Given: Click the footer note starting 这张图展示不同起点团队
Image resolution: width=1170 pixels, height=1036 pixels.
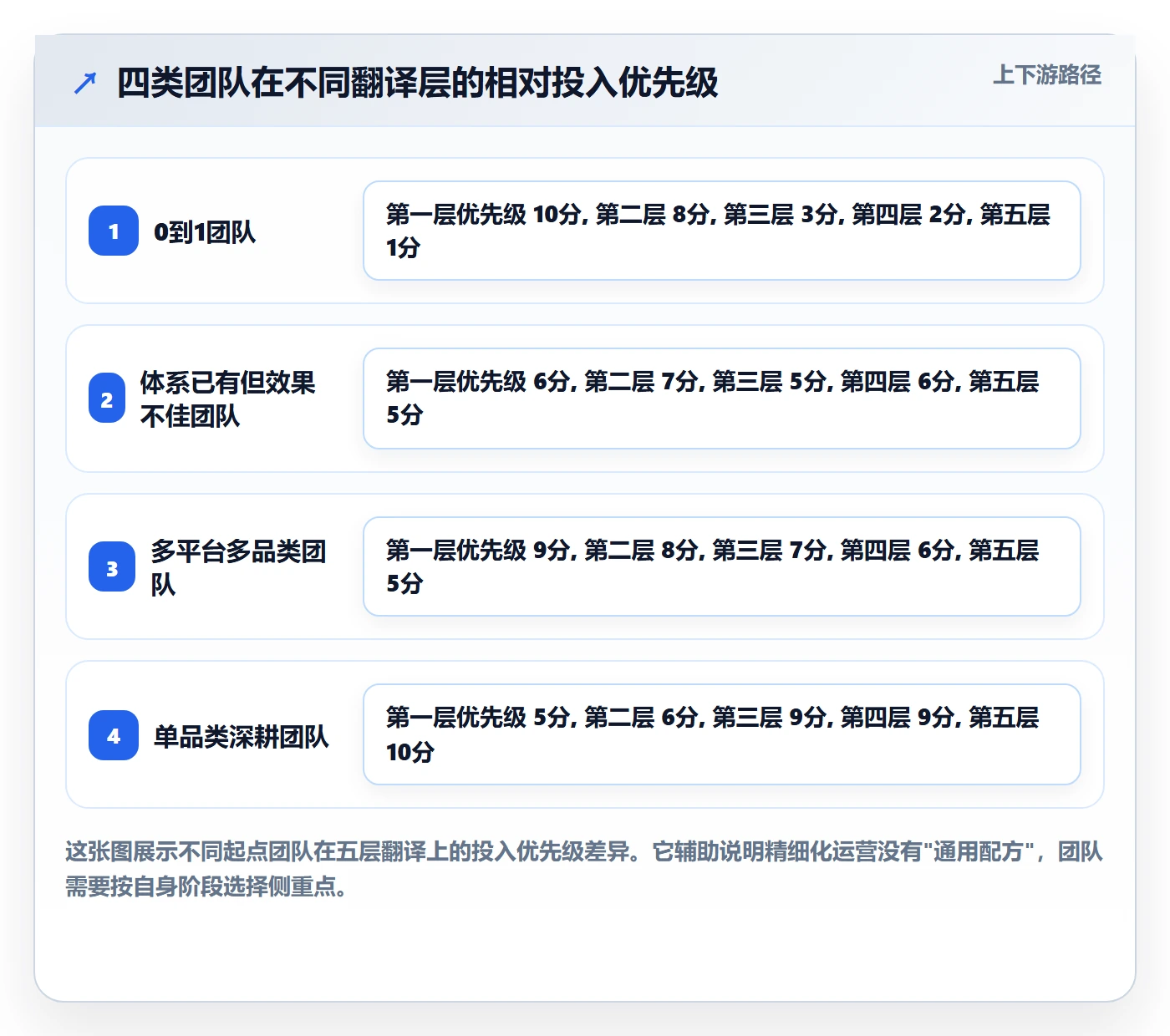Looking at the screenshot, I should point(584,869).
